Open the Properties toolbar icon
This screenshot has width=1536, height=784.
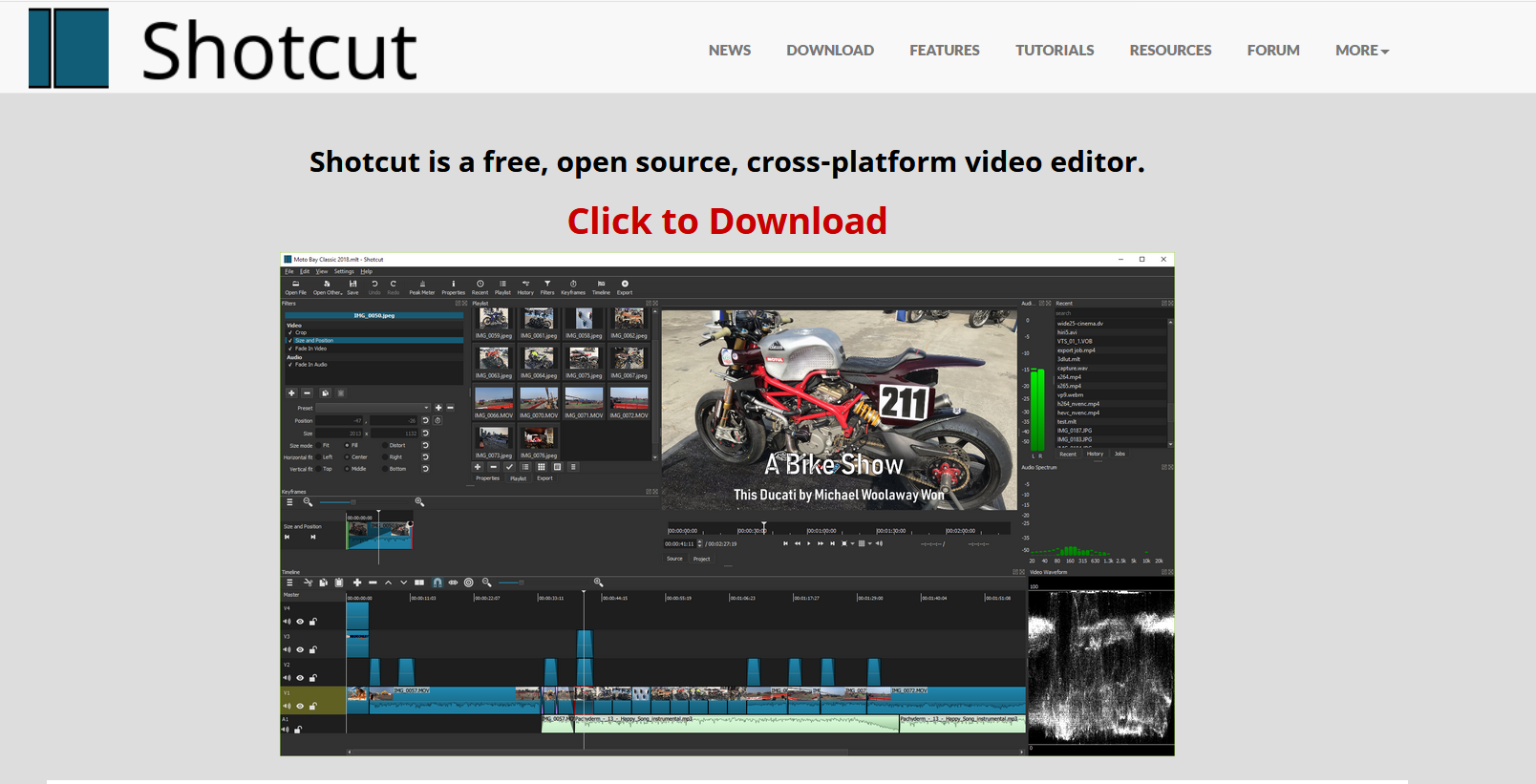tap(454, 287)
